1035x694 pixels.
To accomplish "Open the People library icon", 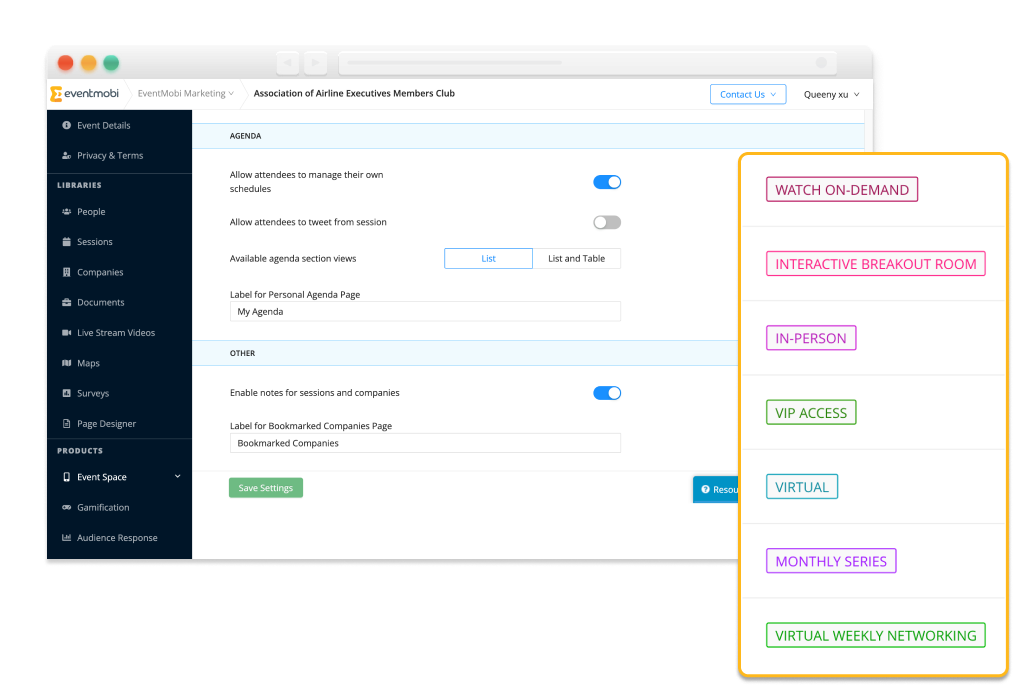I will click(x=67, y=211).
